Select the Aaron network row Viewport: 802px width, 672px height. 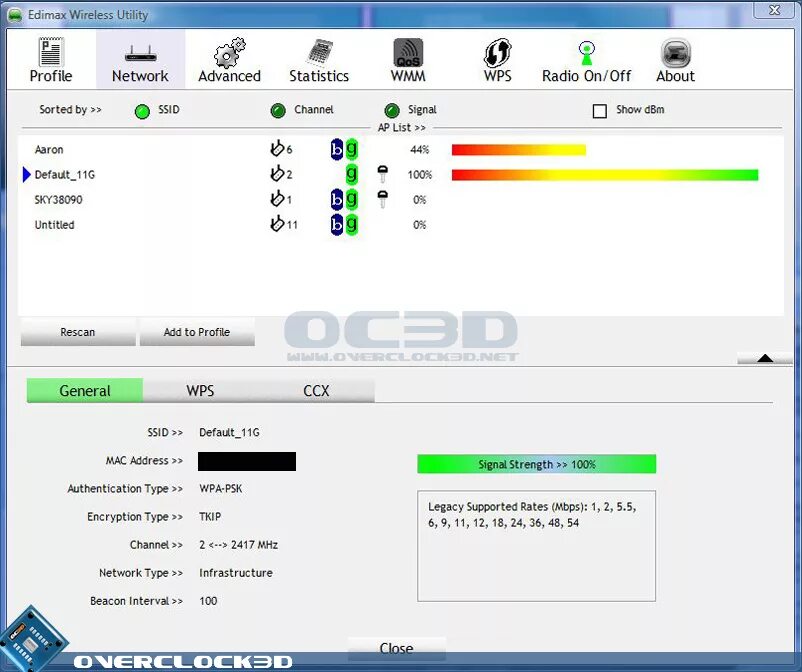coord(400,149)
